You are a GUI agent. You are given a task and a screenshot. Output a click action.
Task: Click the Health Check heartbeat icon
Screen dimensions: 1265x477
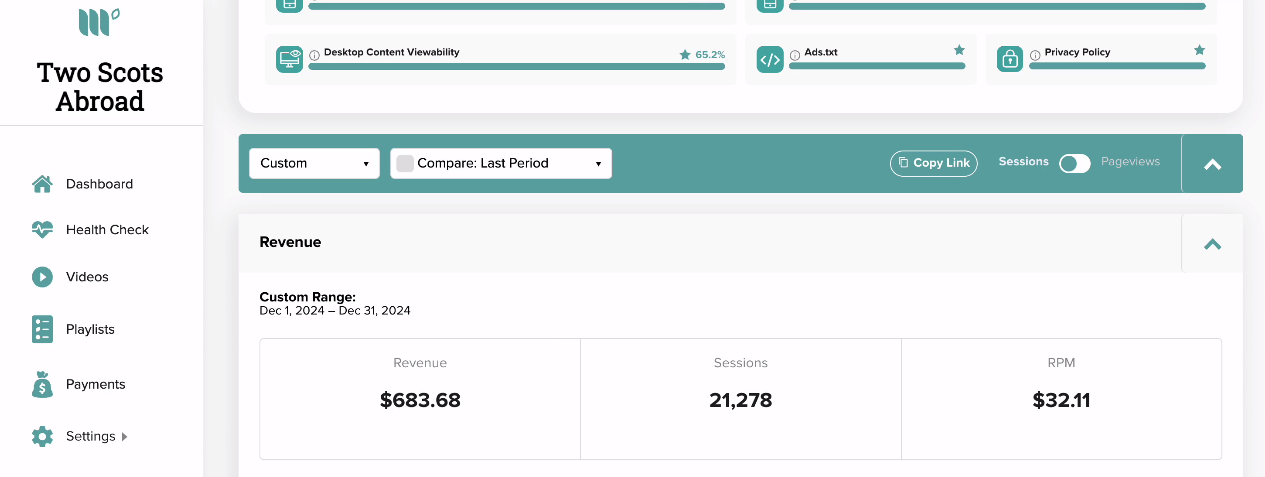(42, 229)
